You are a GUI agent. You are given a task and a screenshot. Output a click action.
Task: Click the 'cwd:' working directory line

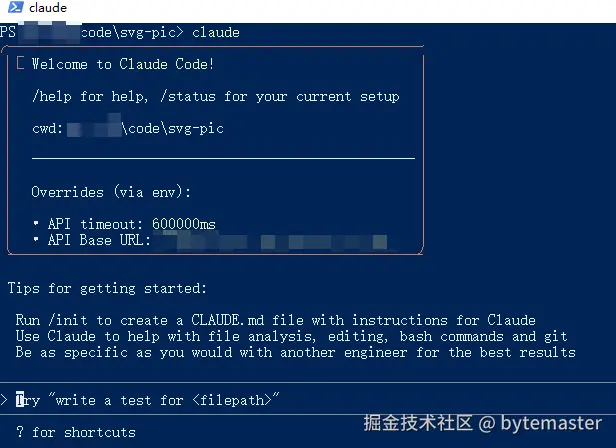127,128
